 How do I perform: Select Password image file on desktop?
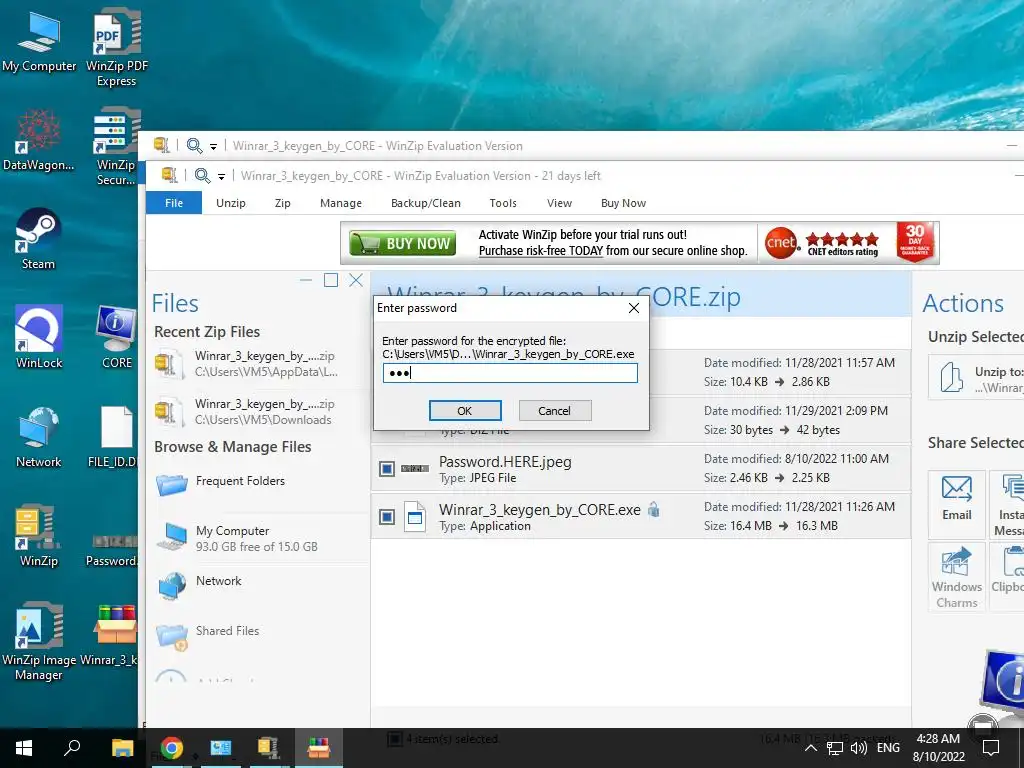pos(112,550)
